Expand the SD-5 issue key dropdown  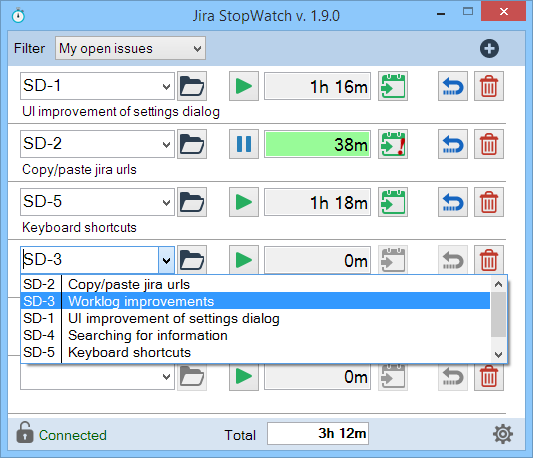[166, 202]
